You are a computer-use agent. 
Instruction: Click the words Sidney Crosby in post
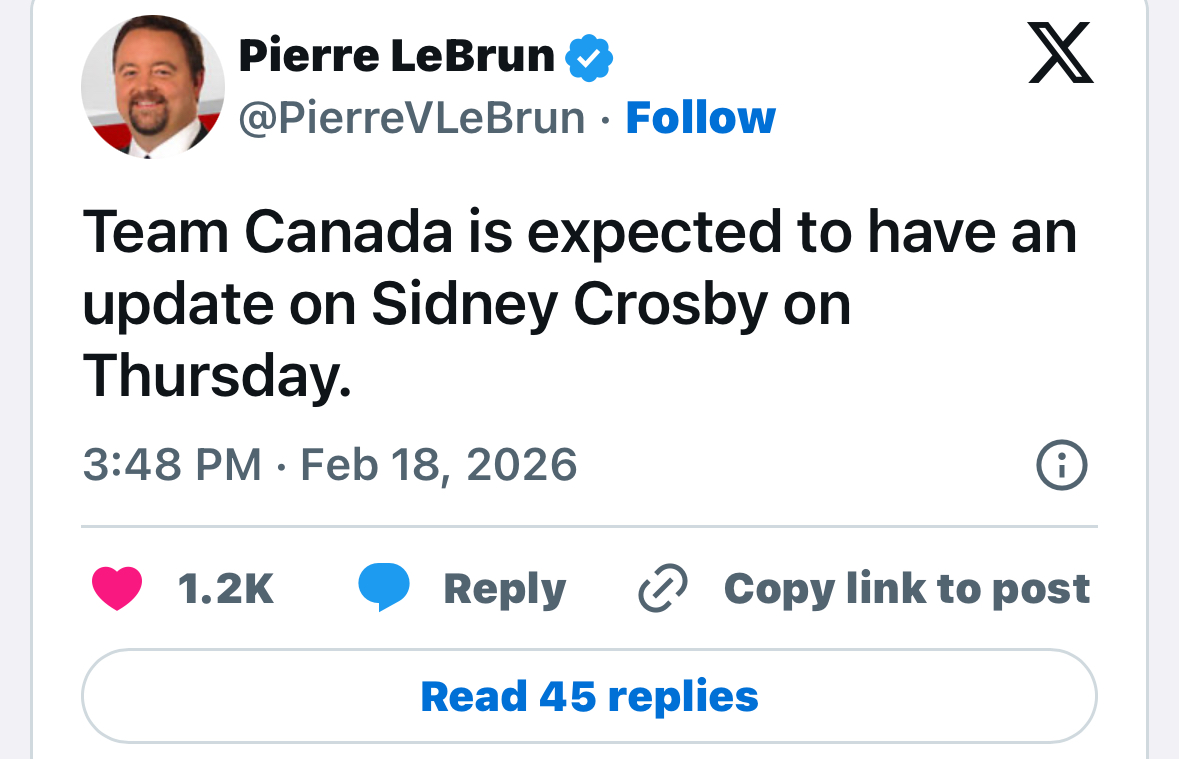[x=570, y=305]
